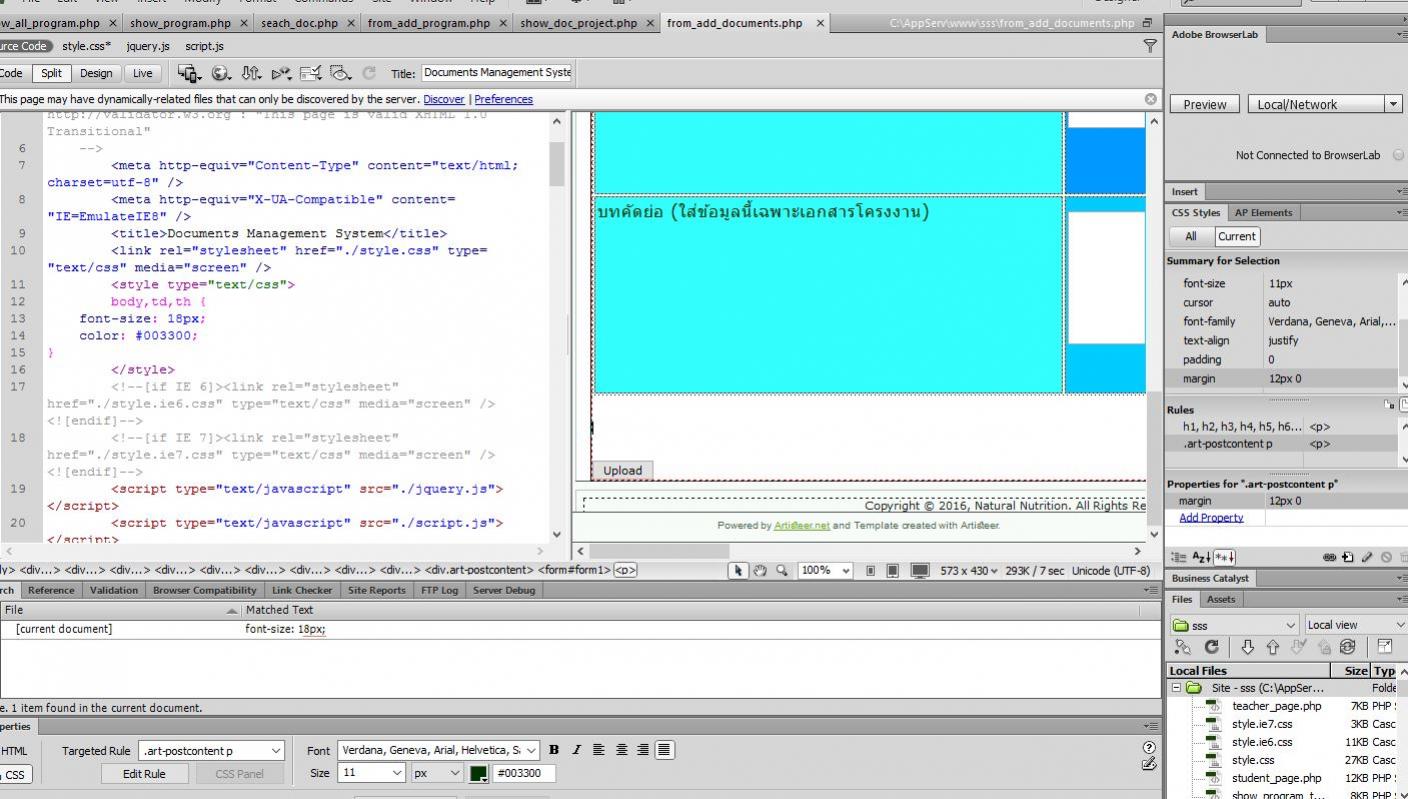
Task: Select the Zoom magnifier tool in status bar
Action: (781, 571)
